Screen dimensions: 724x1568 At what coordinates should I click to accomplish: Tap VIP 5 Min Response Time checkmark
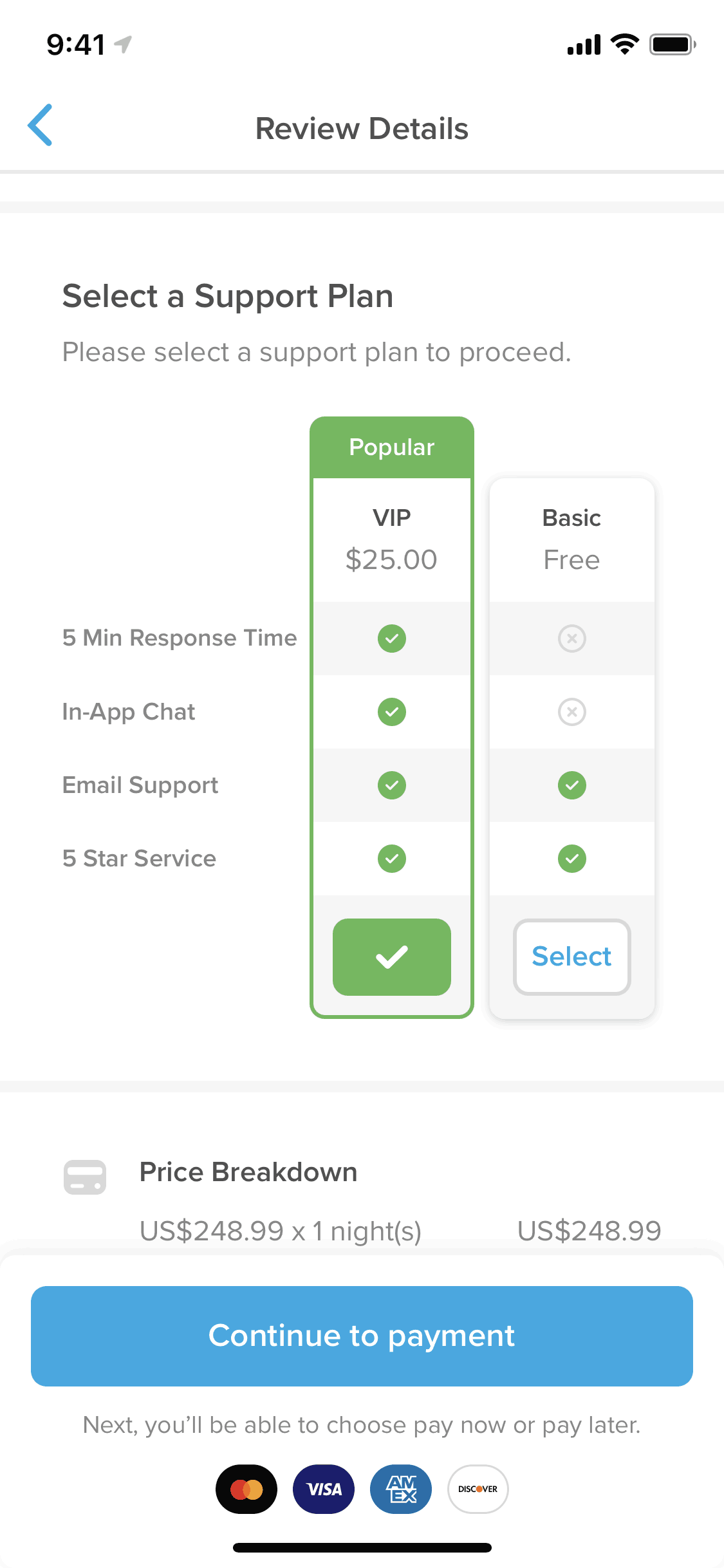tap(392, 639)
